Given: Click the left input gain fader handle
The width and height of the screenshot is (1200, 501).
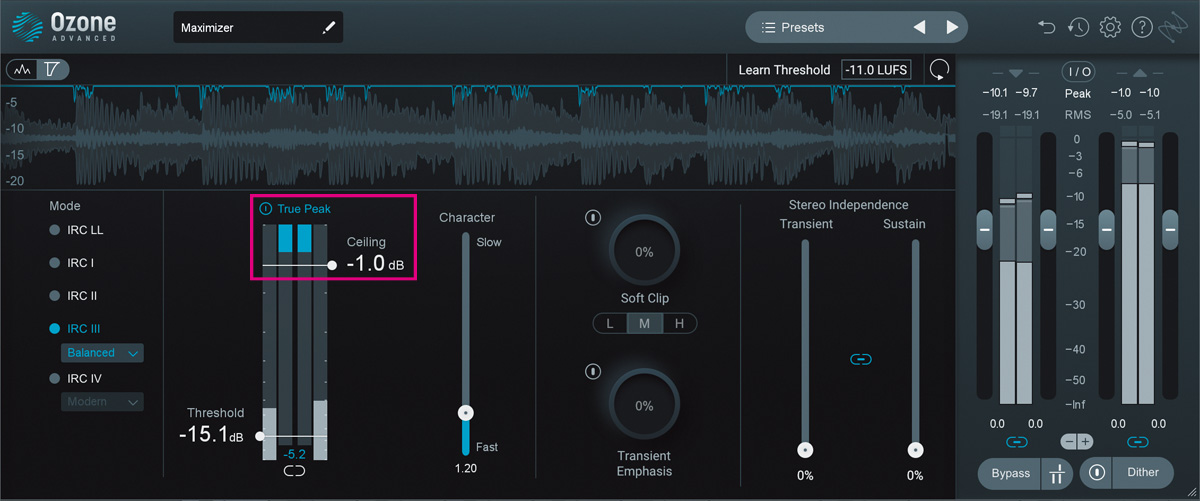Looking at the screenshot, I should [x=984, y=229].
